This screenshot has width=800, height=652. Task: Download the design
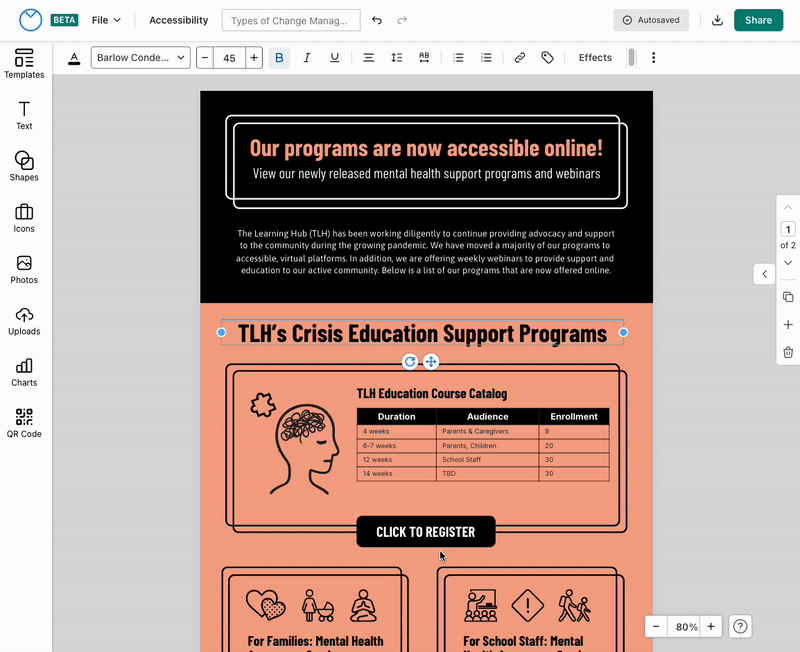[717, 20]
